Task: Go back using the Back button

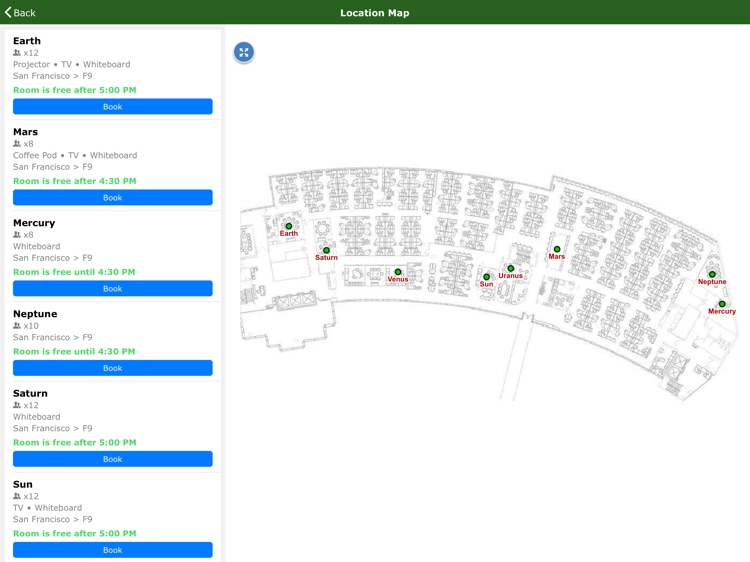Action: pos(20,12)
